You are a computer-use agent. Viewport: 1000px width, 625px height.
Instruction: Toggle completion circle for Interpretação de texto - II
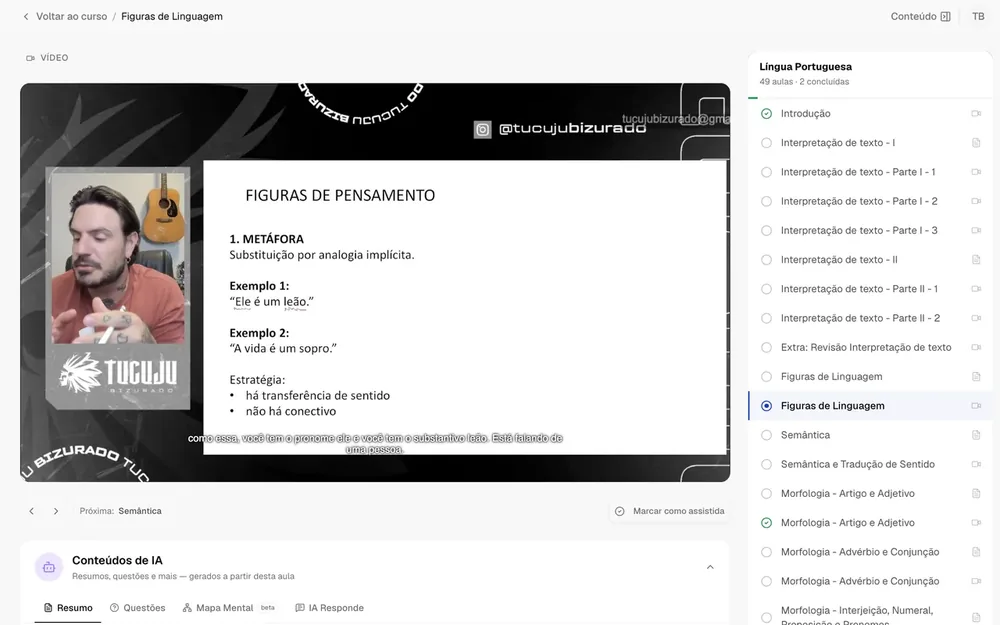tap(767, 260)
